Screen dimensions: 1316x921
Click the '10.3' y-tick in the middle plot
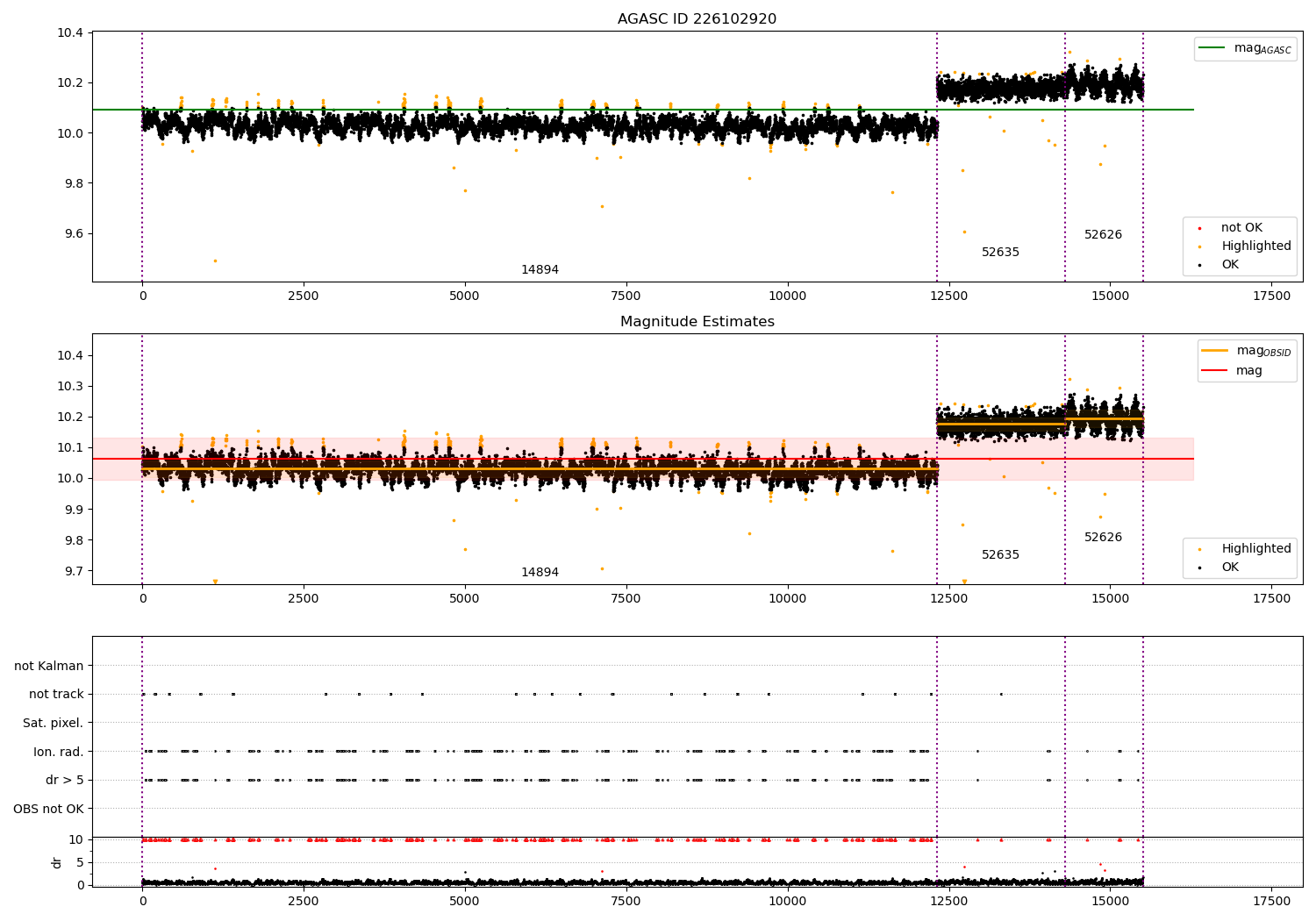(x=71, y=387)
